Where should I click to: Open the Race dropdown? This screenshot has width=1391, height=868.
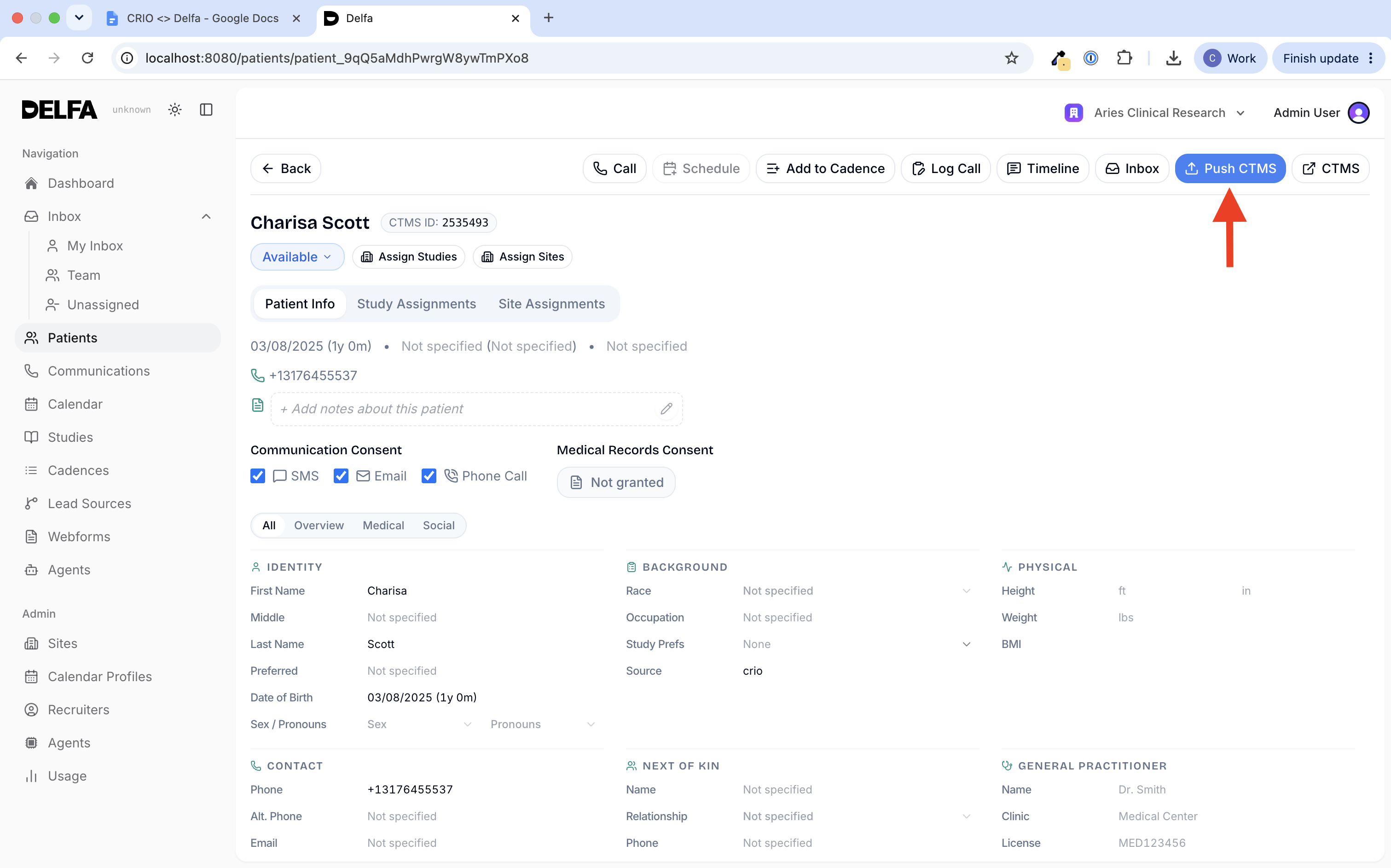point(856,591)
